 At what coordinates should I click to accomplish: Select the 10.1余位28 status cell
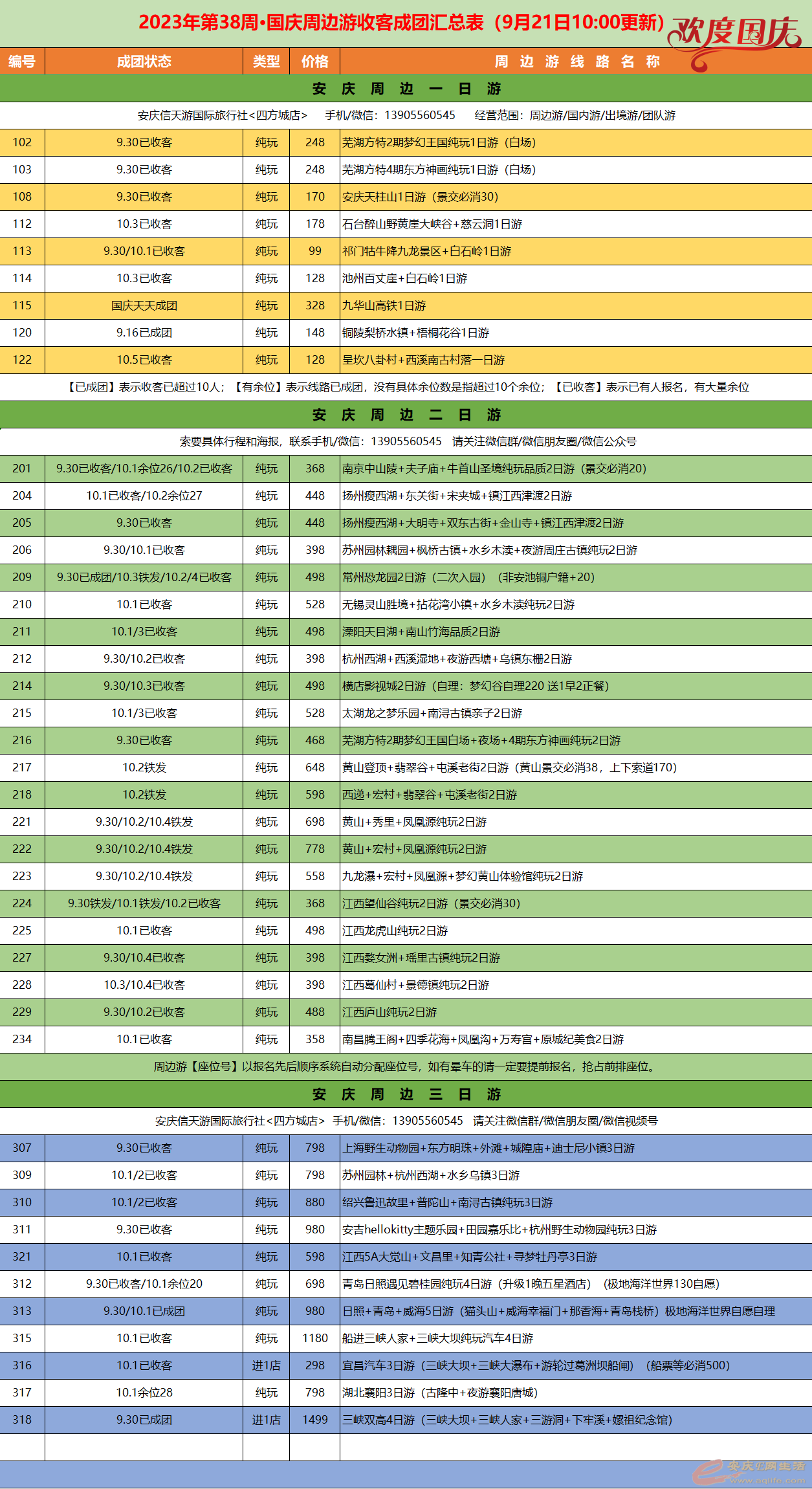pyautogui.click(x=144, y=1393)
